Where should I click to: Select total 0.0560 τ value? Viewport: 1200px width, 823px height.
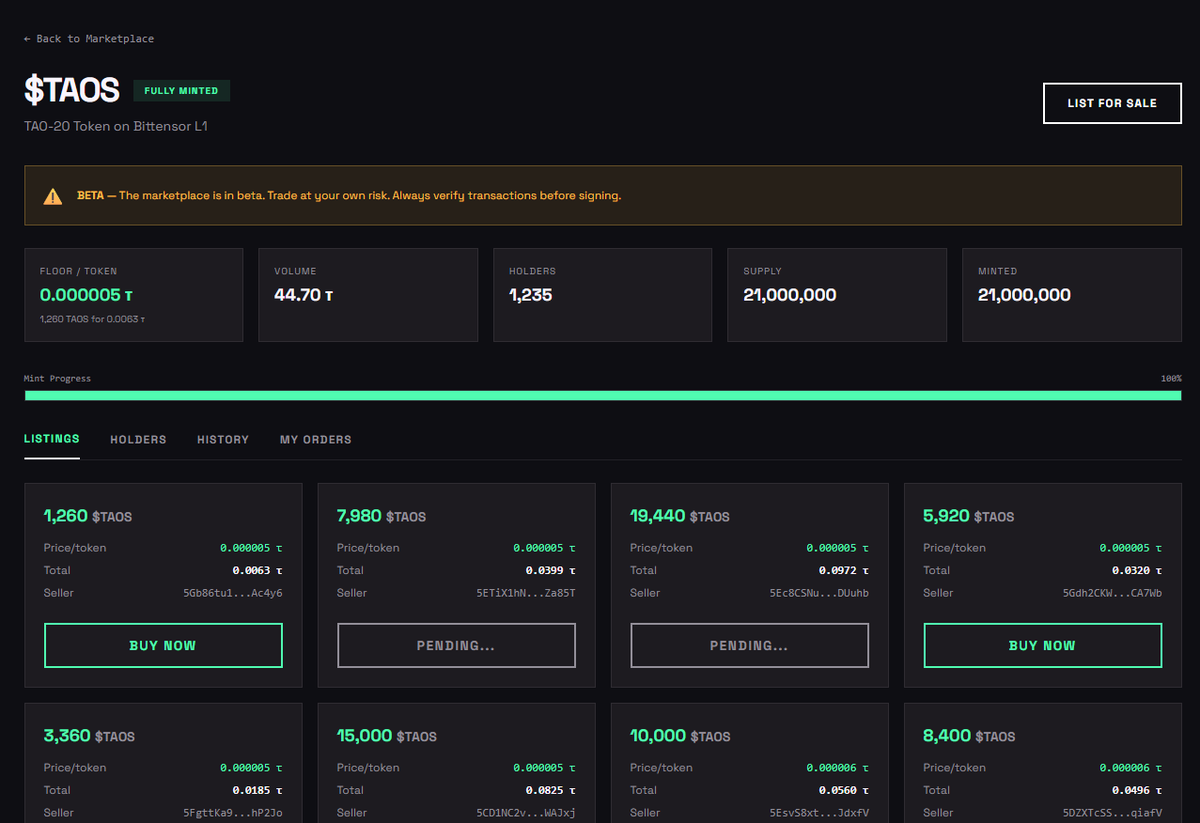844,791
